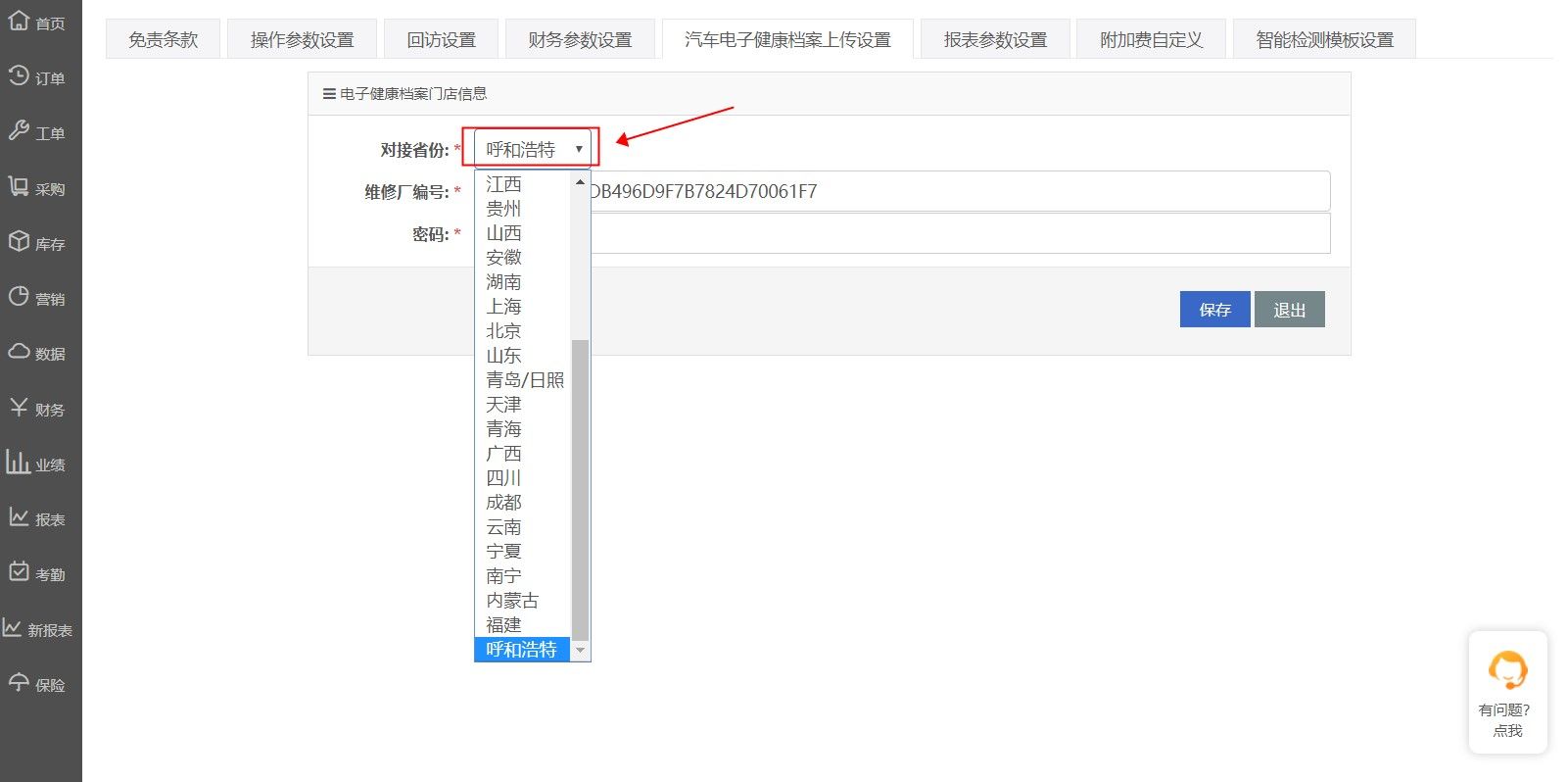Open the 财务 finance yen icon
Screen dimensions: 1568x782
pos(19,407)
